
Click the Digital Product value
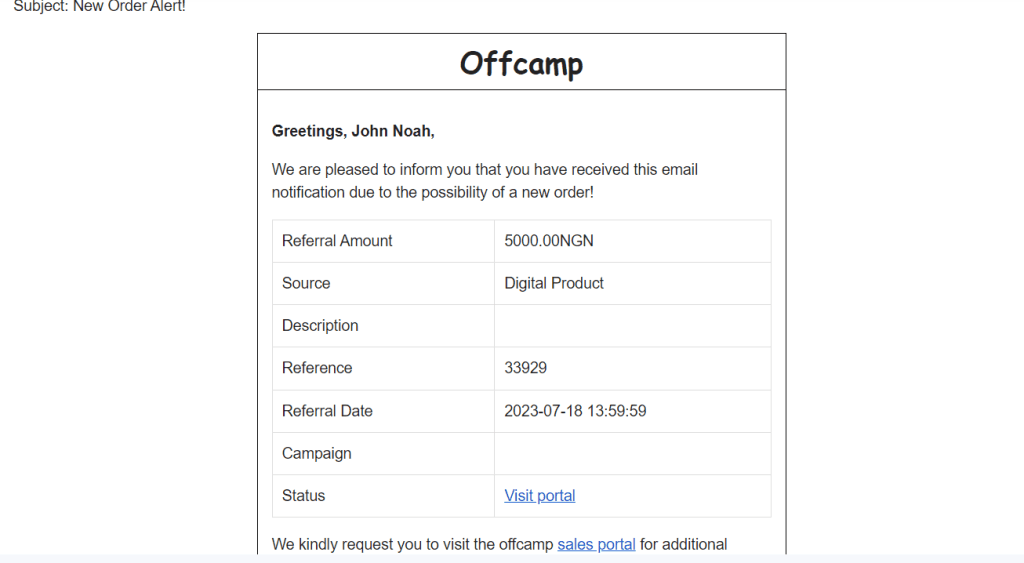click(554, 283)
